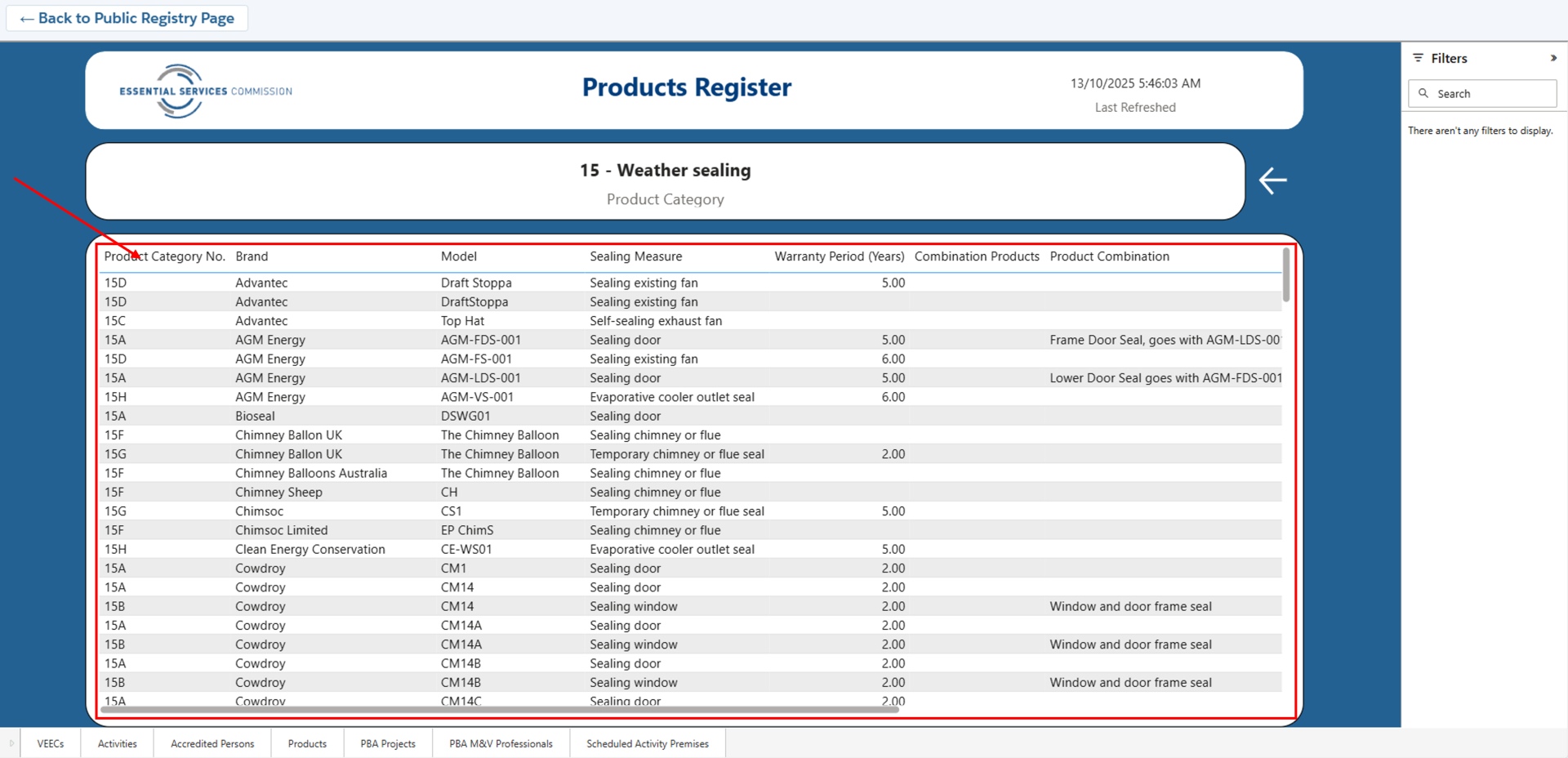1568x758 pixels.
Task: Sort by Warranty Period (Years) header
Action: (839, 256)
